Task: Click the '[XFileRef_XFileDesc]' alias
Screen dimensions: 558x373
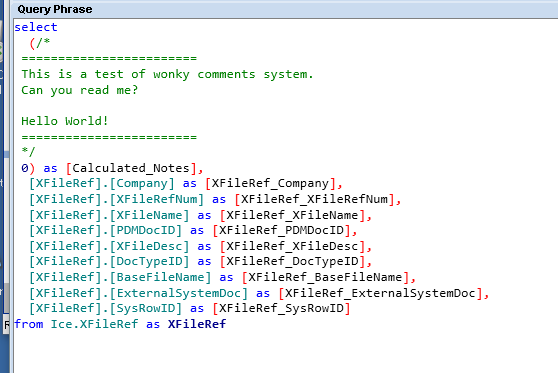Action: tap(293, 246)
